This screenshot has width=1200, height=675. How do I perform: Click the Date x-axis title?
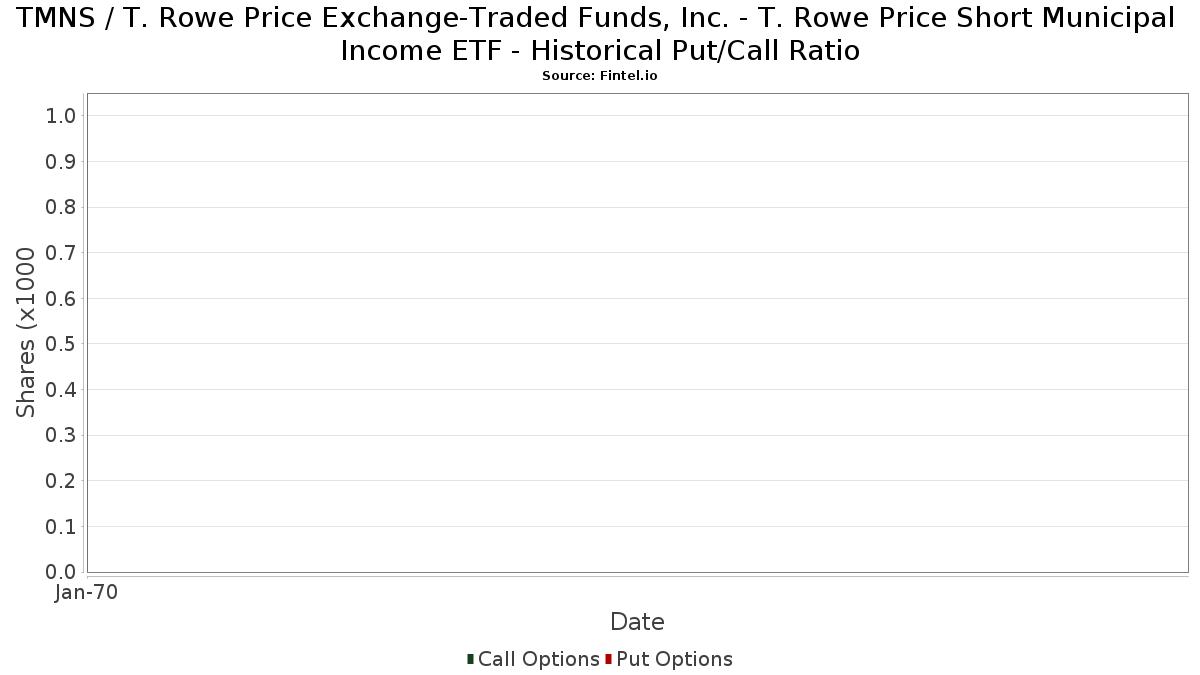coord(637,622)
